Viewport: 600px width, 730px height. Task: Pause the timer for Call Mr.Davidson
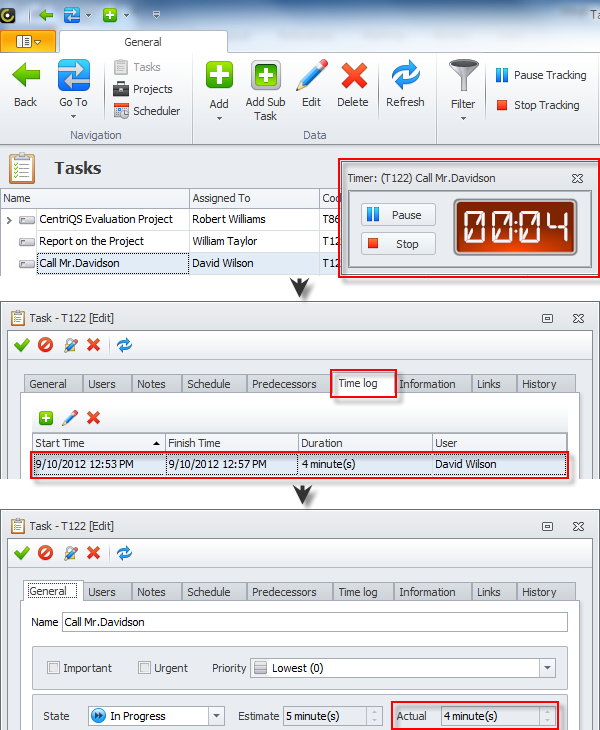[398, 215]
